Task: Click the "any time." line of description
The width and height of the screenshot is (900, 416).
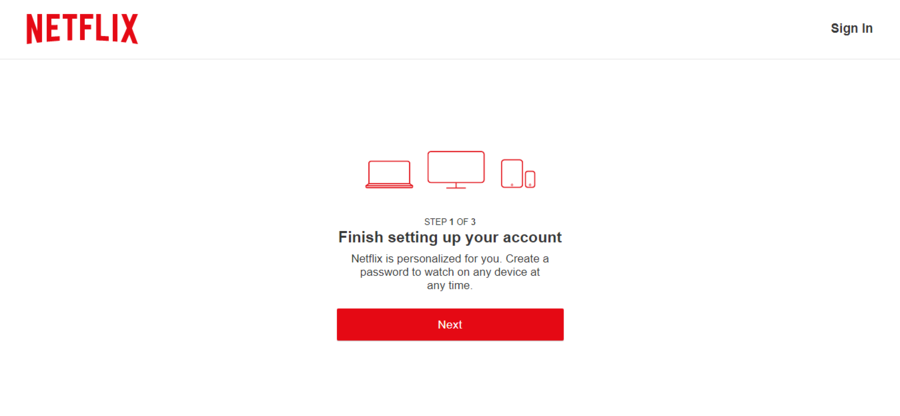Action: tap(450, 286)
